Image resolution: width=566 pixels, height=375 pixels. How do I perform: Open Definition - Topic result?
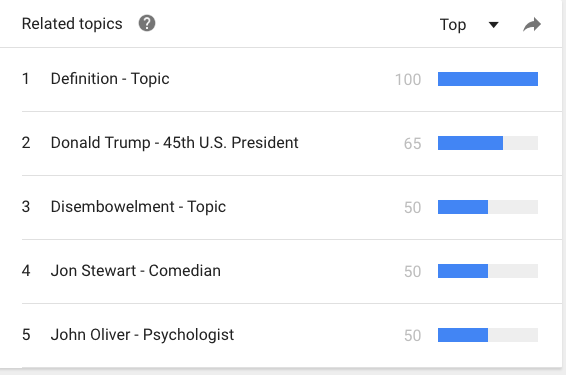point(110,79)
